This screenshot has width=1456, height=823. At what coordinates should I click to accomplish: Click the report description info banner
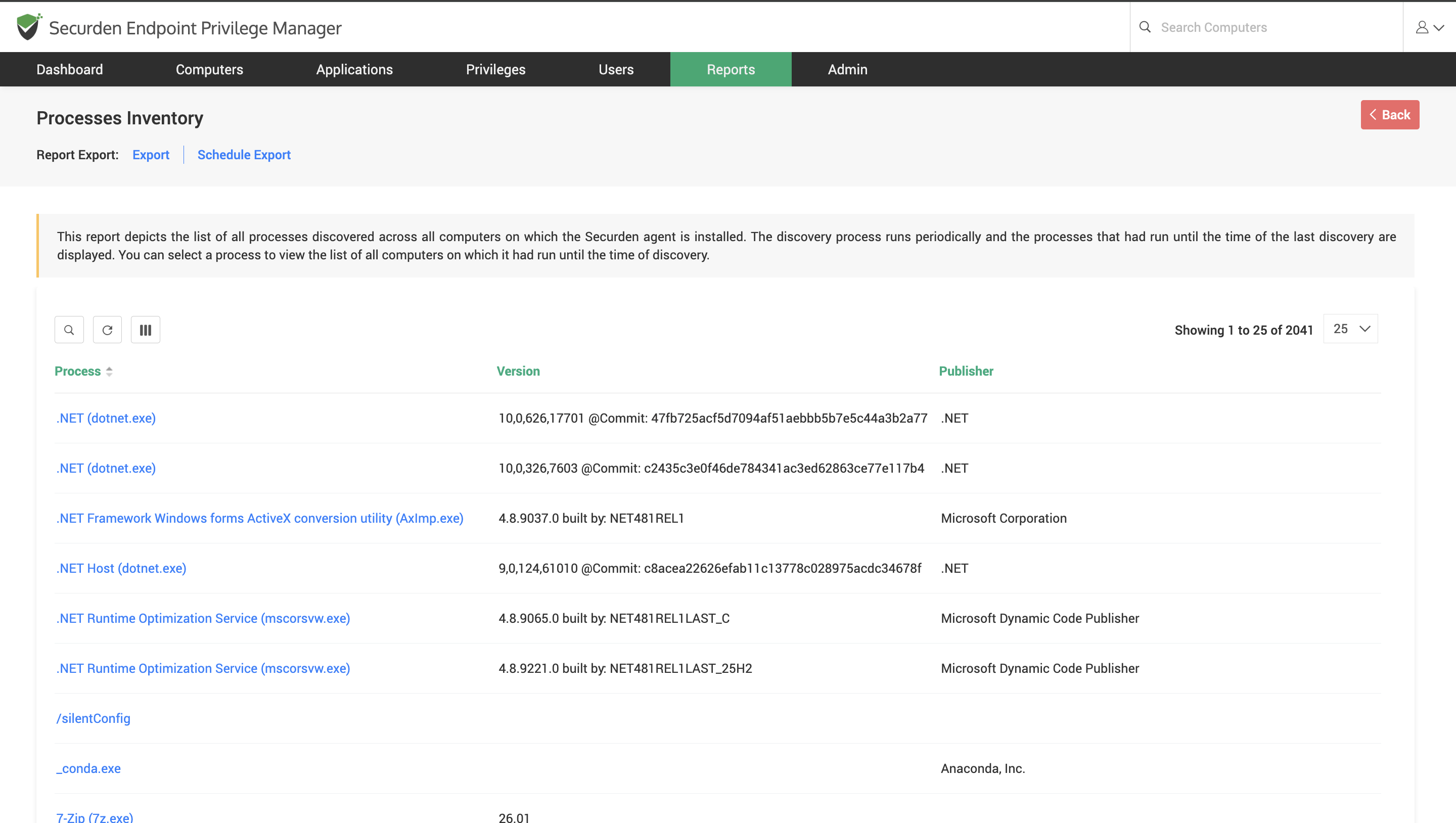[726, 245]
